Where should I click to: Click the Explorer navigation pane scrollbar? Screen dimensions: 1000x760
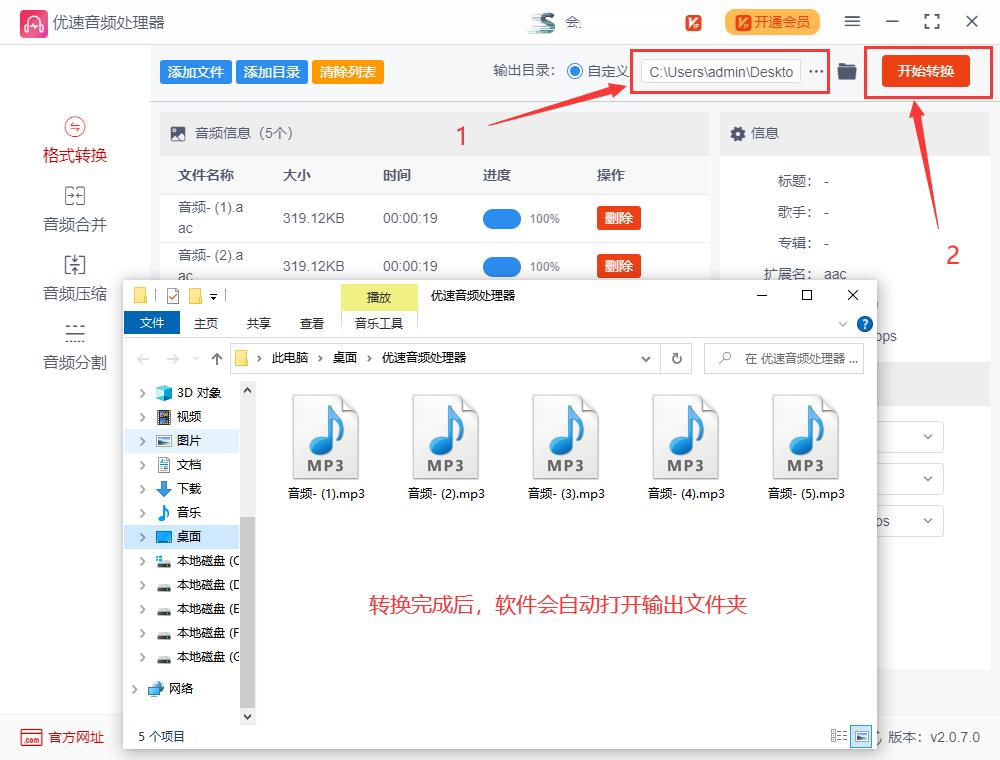click(x=247, y=612)
